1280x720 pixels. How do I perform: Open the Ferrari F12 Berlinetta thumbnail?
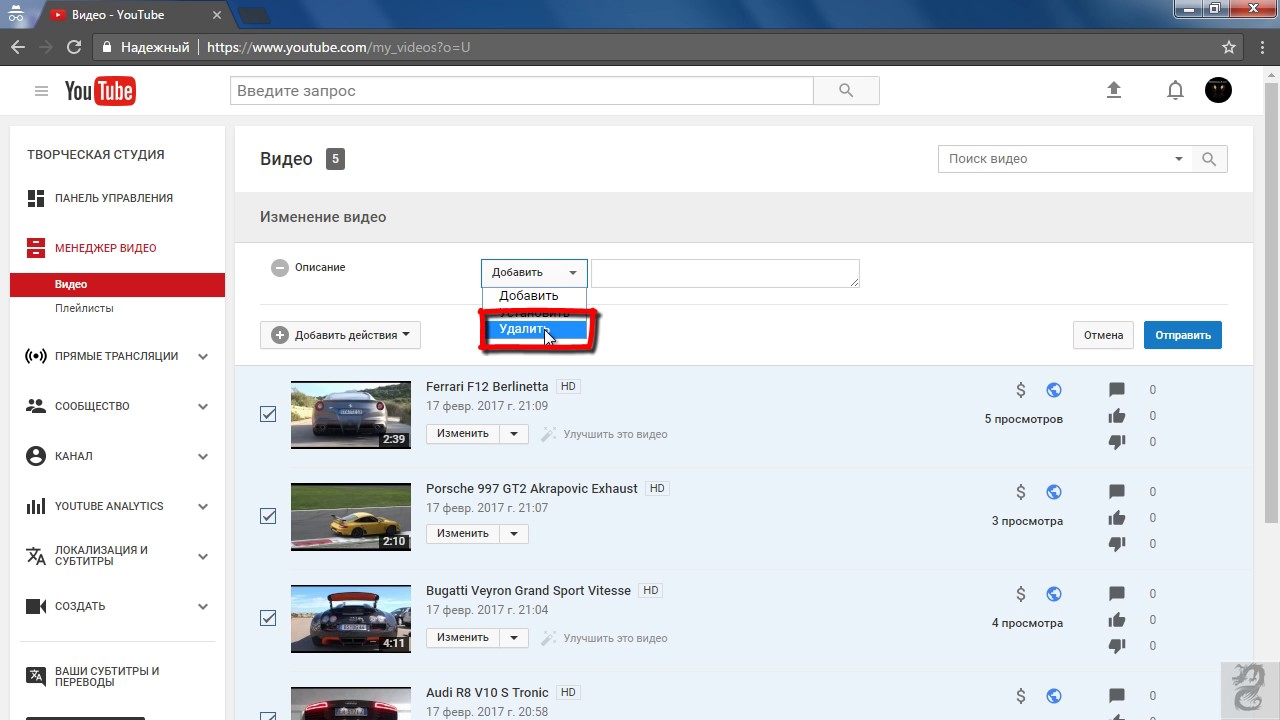pos(351,415)
